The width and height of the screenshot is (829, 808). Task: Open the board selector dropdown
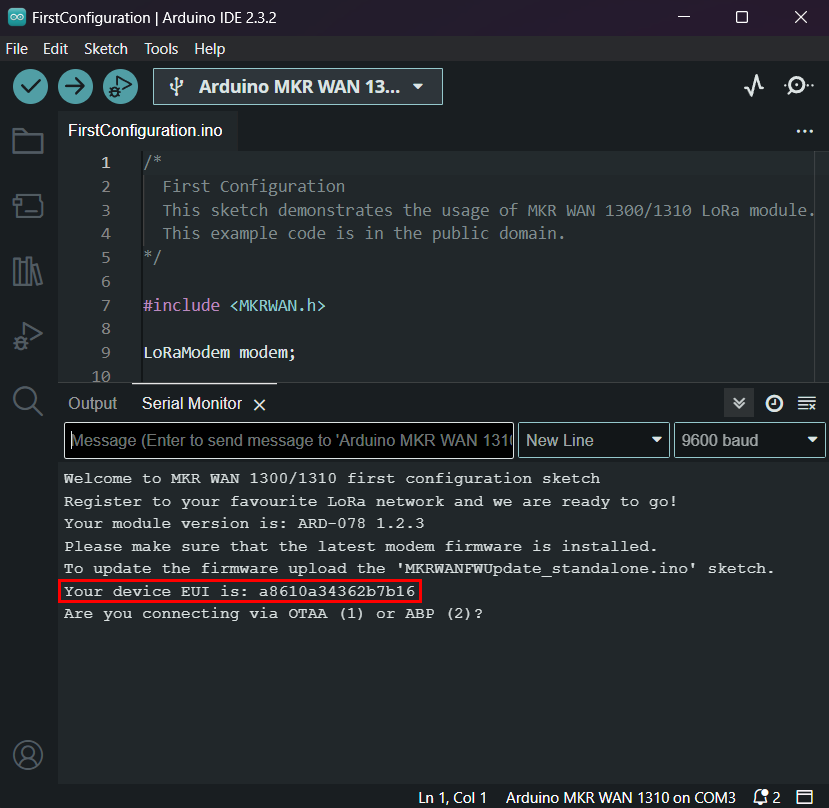click(x=297, y=86)
